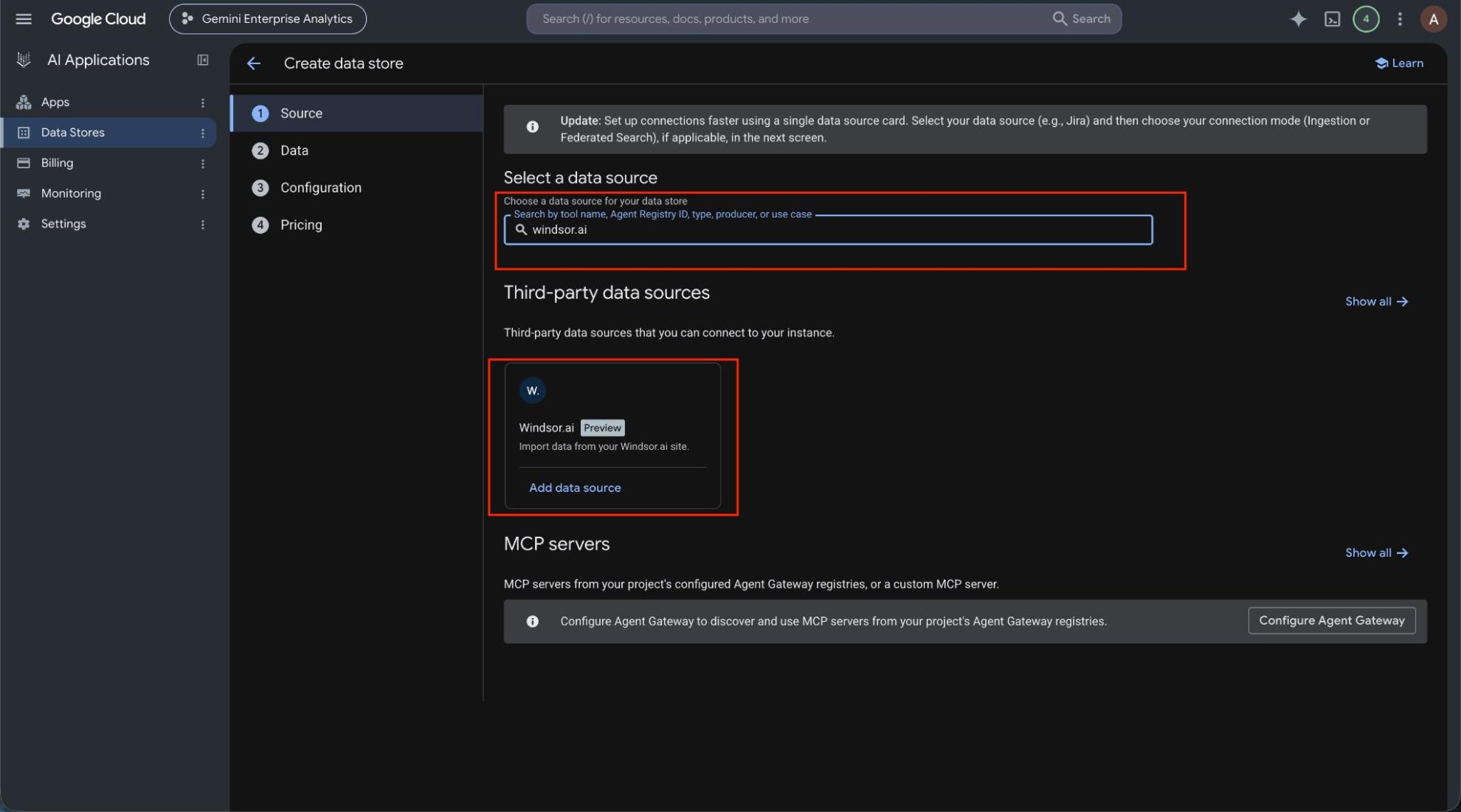Screen dimensions: 1461x812
Task: Select step 1 Source
Action: [357, 114]
